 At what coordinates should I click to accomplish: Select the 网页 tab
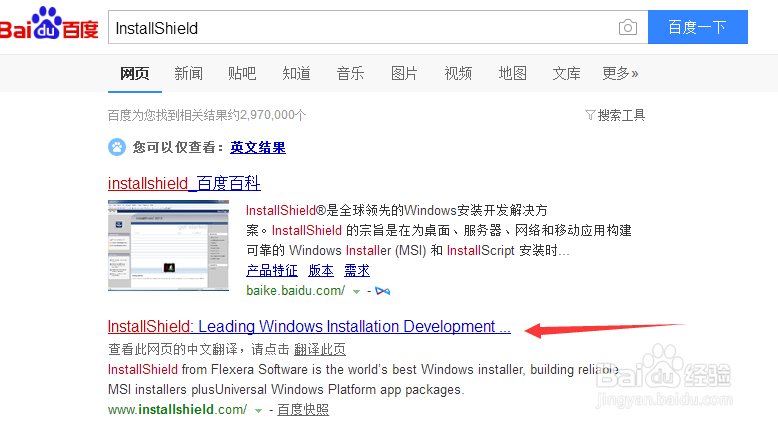pos(134,73)
